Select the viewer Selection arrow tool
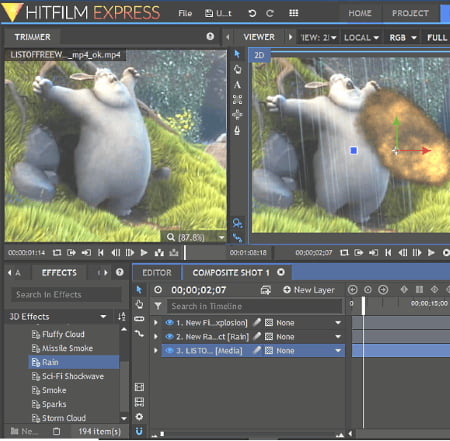 pyautogui.click(x=237, y=54)
